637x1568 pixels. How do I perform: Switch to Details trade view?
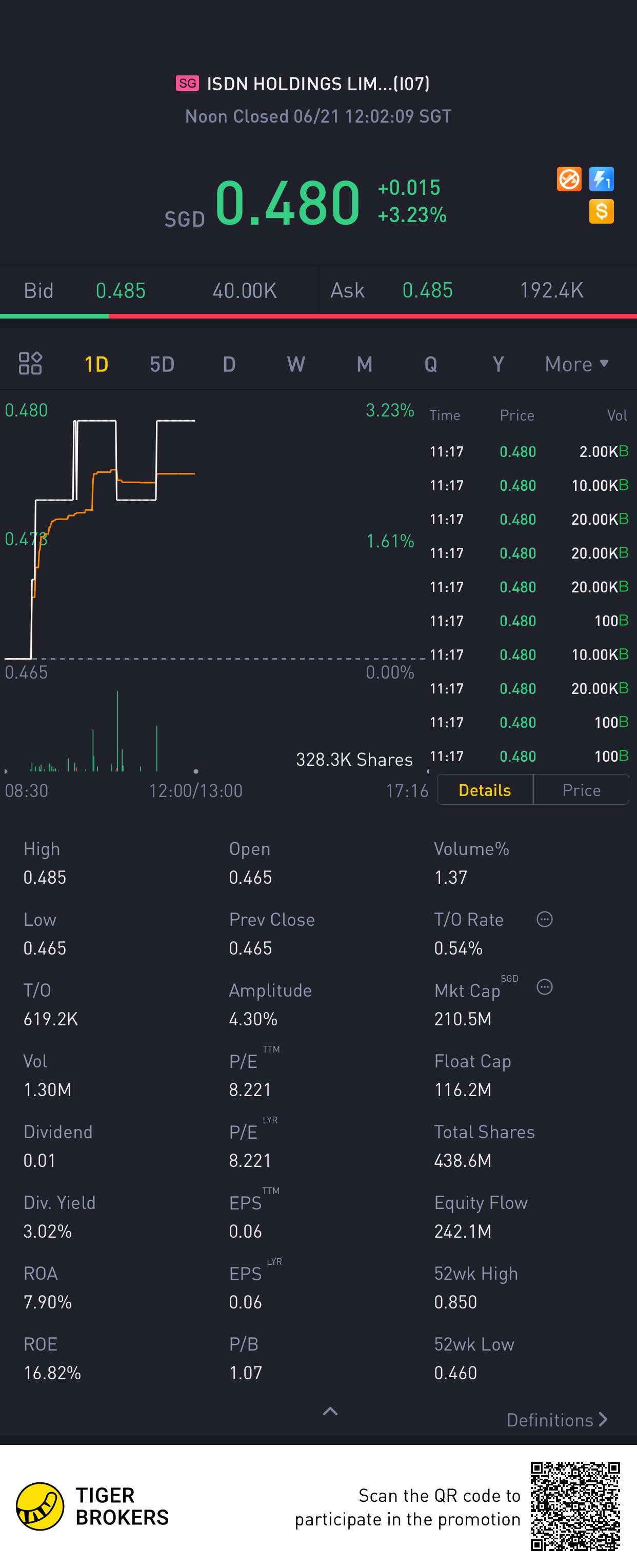pyautogui.click(x=485, y=789)
